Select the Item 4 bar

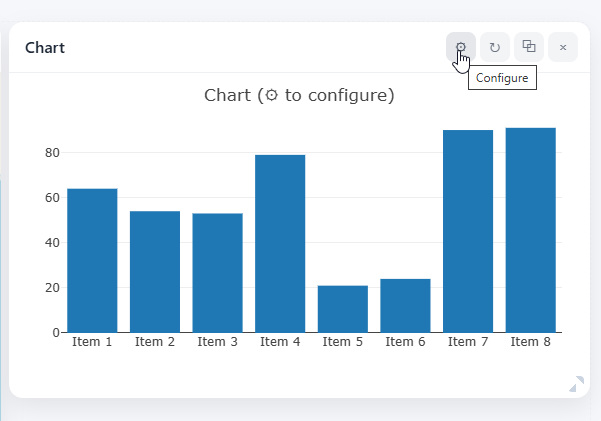280,243
